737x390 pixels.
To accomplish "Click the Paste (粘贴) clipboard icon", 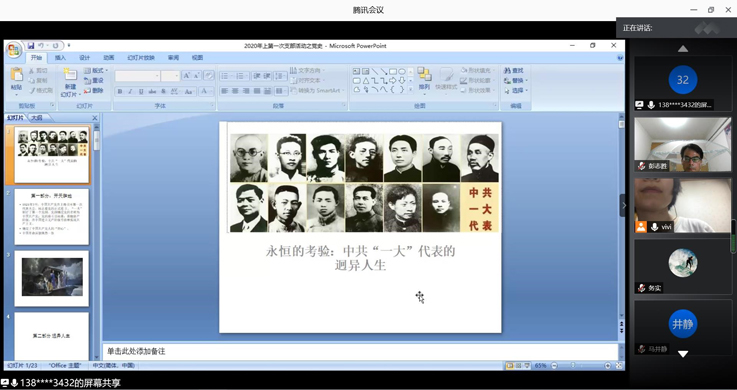I will tap(16, 74).
